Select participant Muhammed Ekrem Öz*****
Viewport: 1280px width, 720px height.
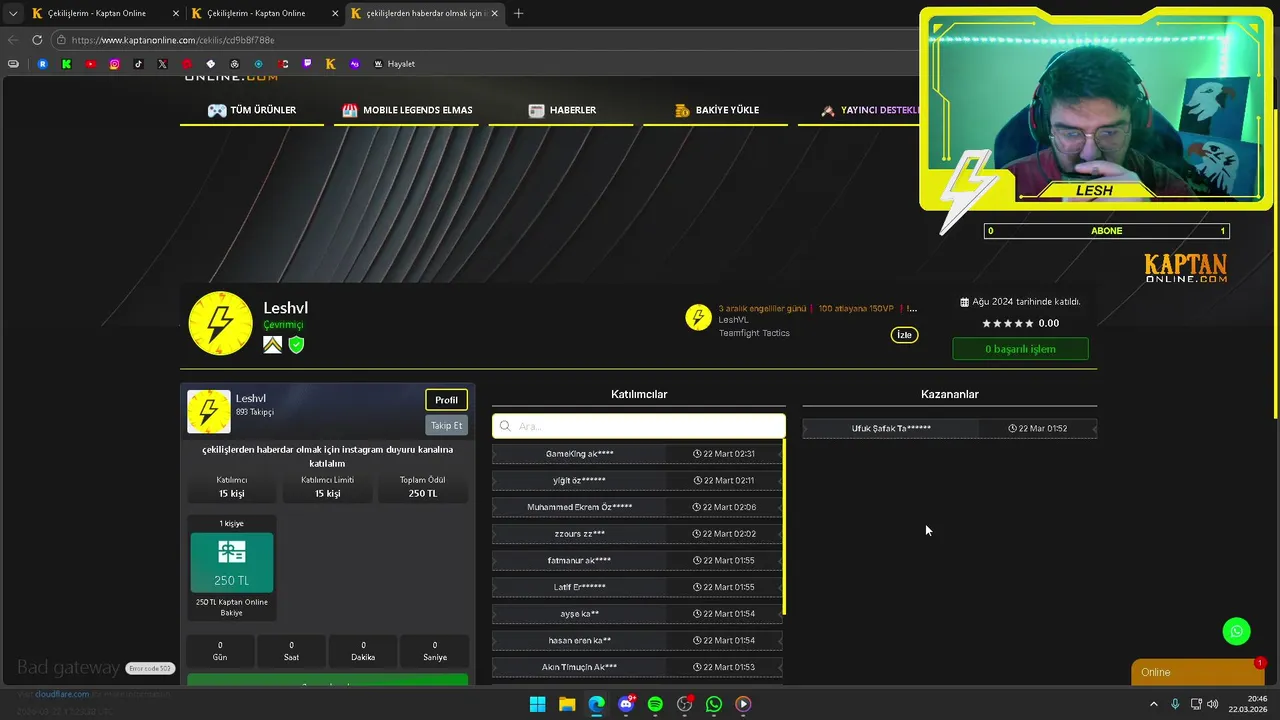coord(638,507)
